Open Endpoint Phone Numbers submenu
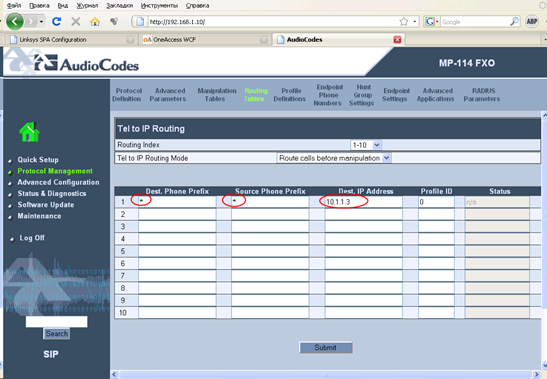The image size is (547, 379). (328, 95)
